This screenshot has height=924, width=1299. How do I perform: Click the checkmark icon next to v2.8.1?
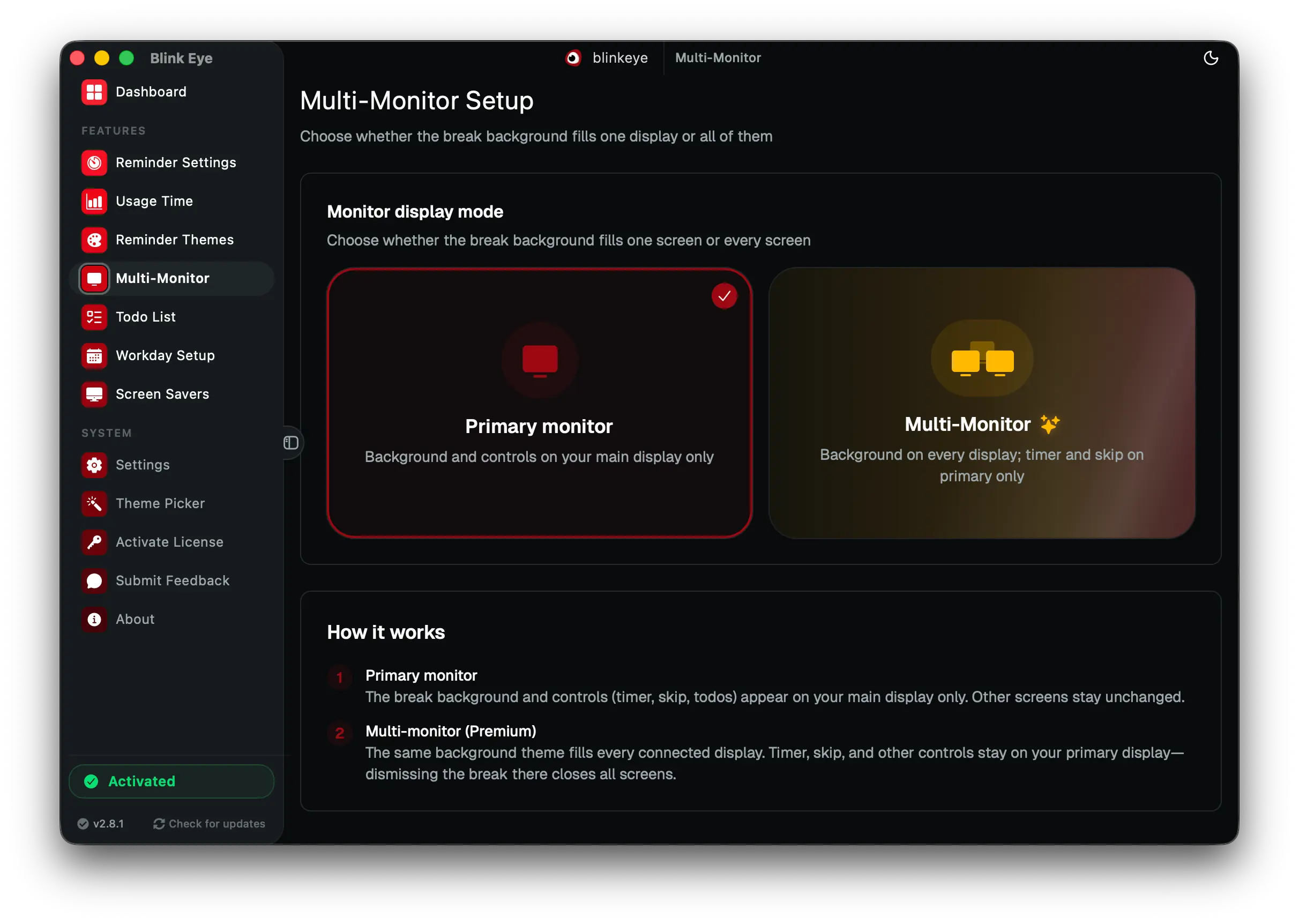point(83,824)
